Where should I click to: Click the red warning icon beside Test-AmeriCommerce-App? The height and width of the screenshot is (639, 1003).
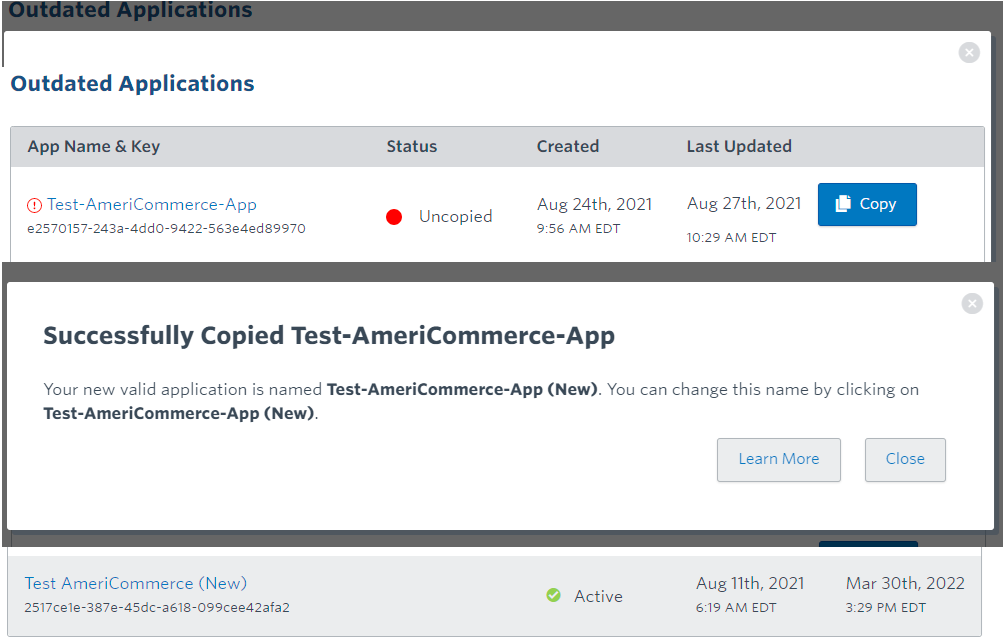34,205
